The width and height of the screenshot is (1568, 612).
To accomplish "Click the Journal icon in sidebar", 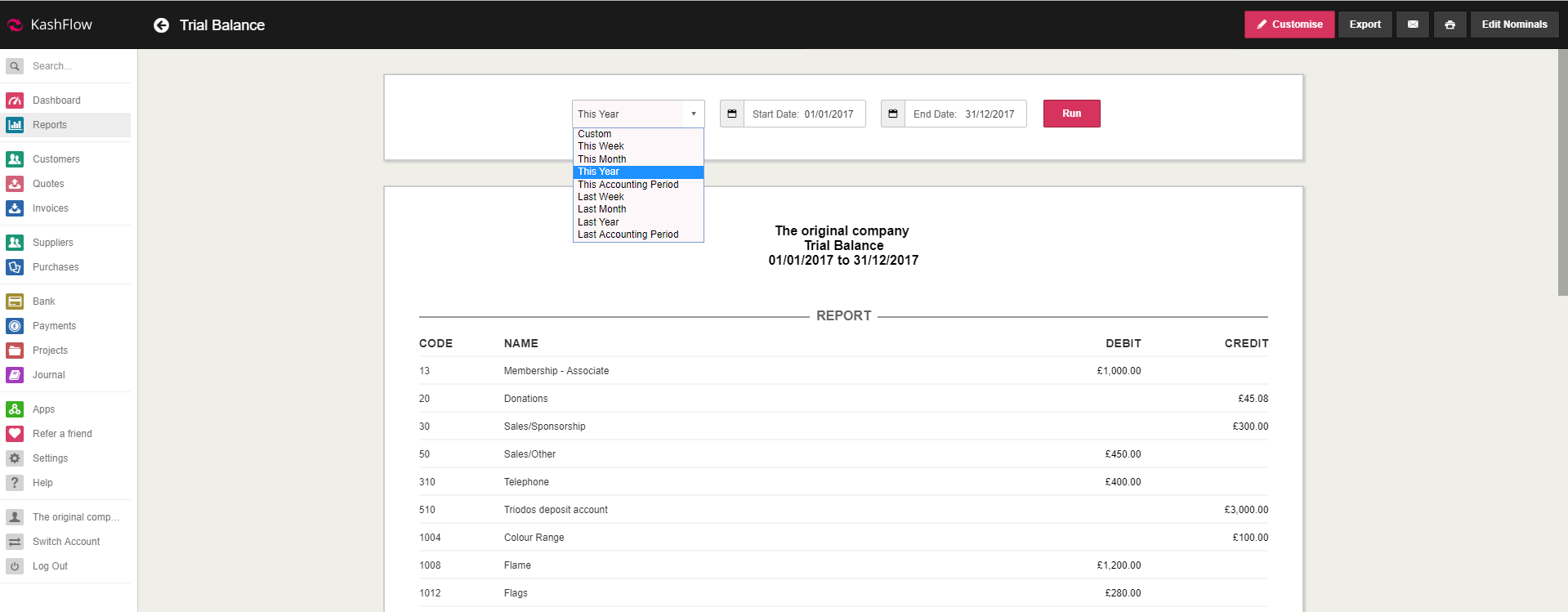I will 15,375.
